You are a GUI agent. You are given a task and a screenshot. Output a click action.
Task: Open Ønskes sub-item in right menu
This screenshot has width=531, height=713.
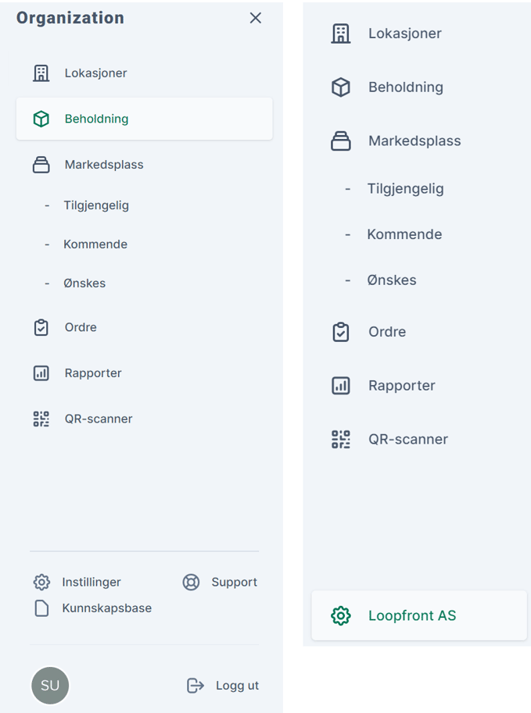pos(391,280)
